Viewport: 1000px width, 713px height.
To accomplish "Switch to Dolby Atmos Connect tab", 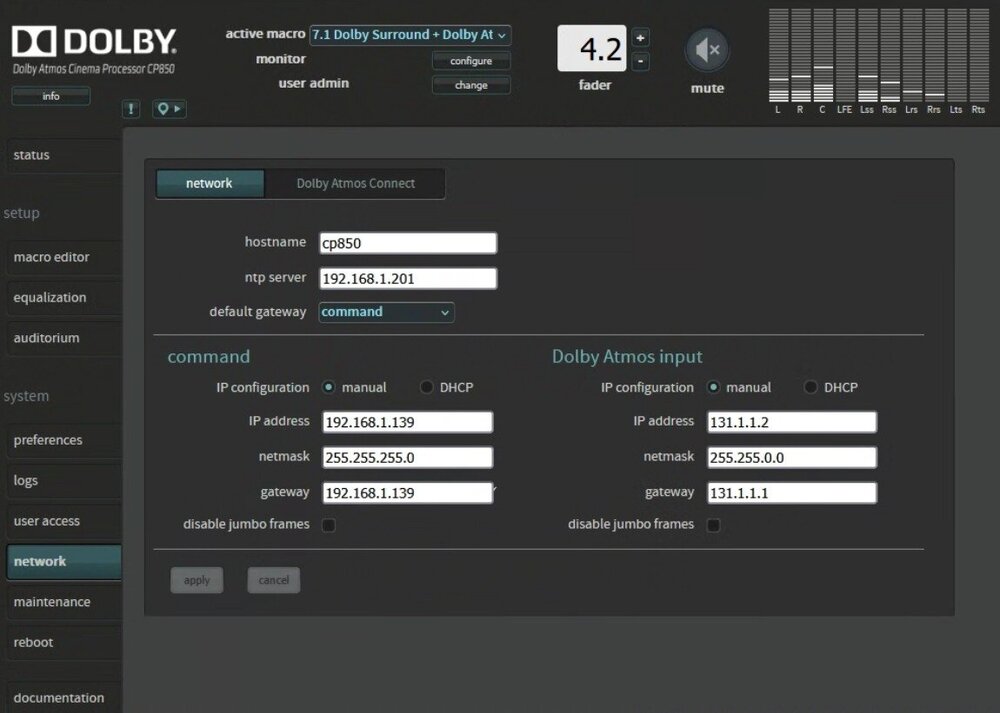I will [355, 184].
